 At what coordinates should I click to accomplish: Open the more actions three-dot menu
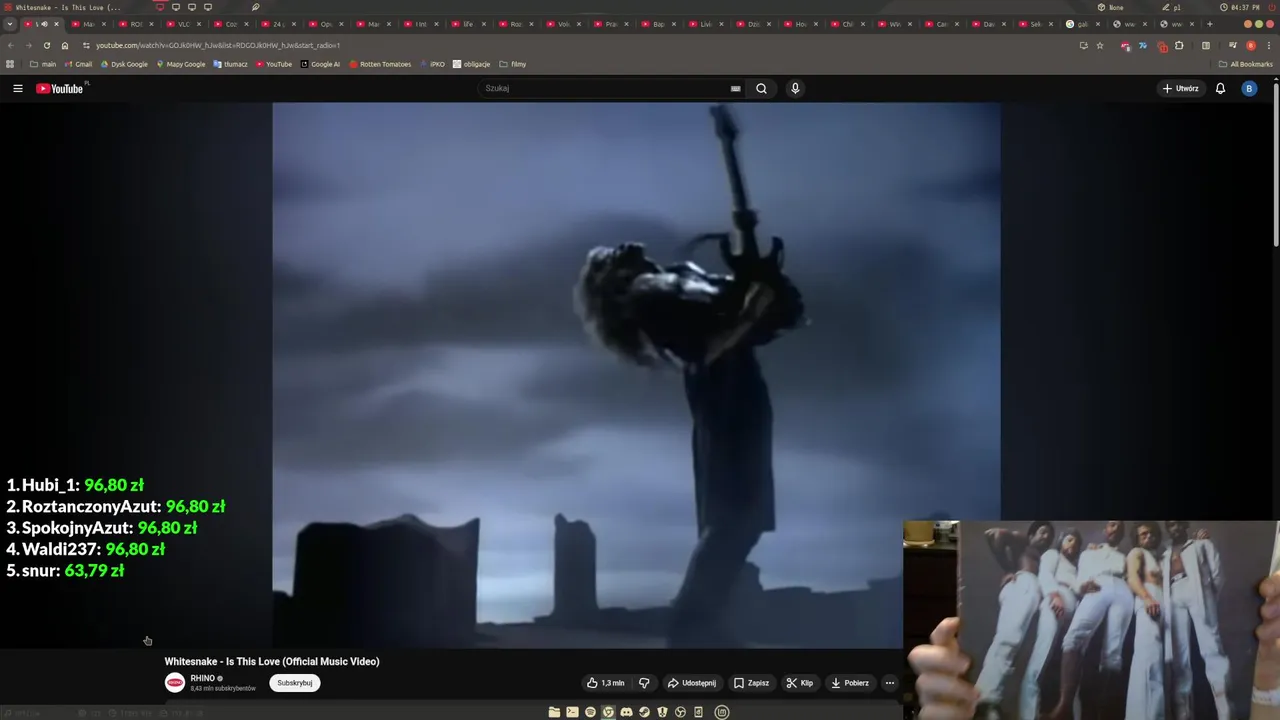coord(889,683)
